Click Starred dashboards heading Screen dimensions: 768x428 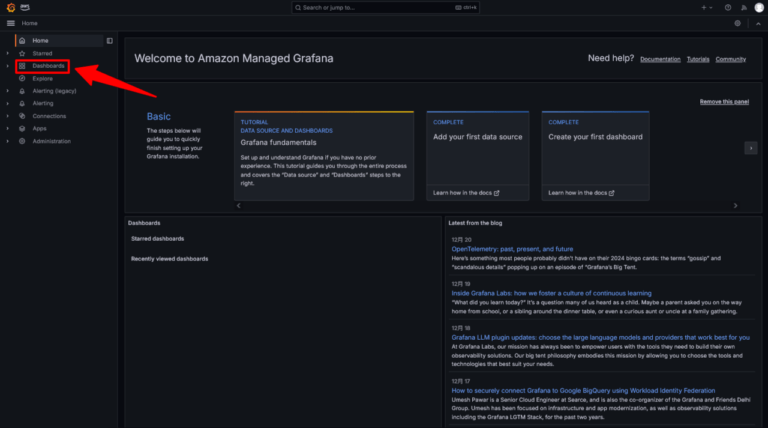157,239
